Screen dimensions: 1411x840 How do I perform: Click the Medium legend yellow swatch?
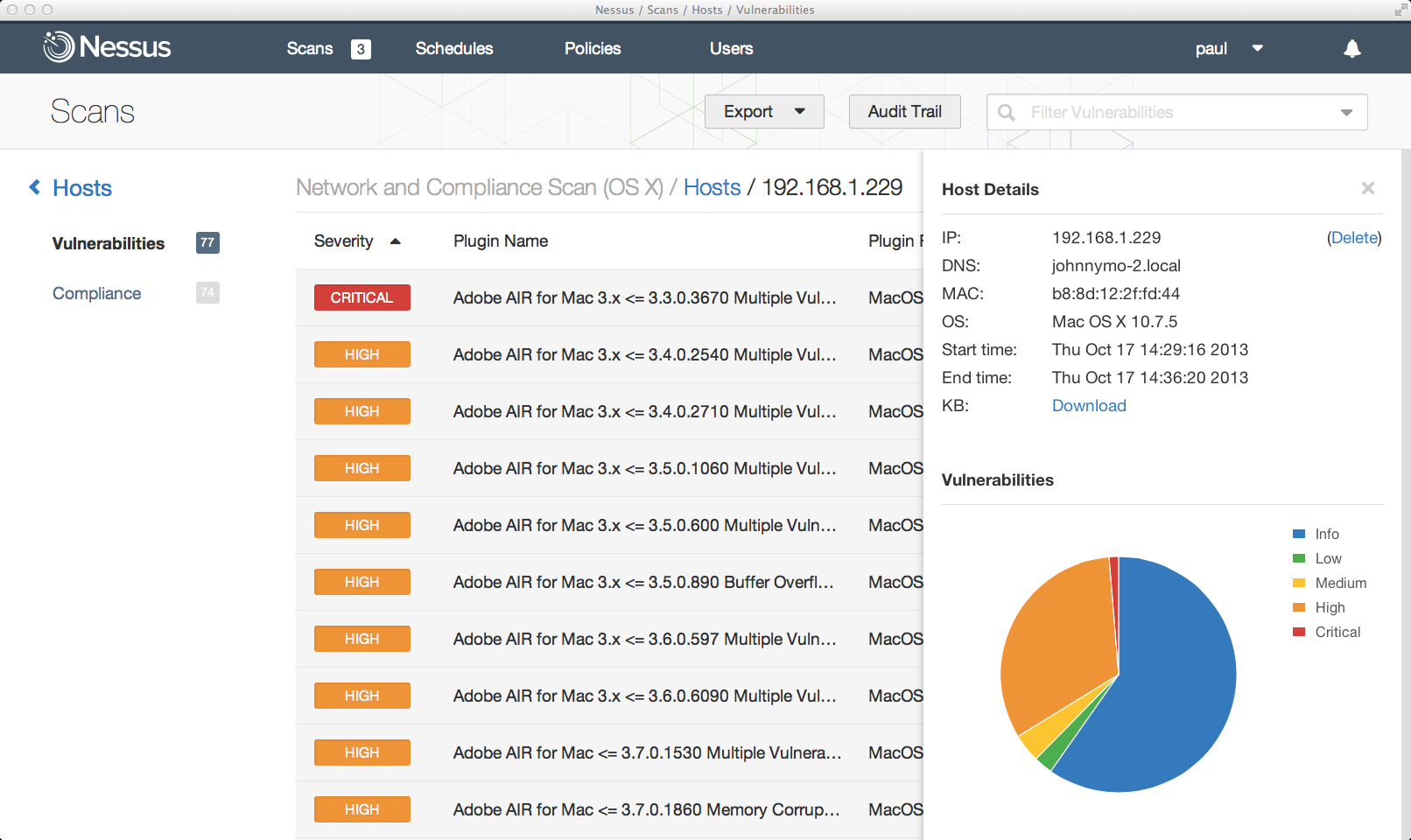pyautogui.click(x=1299, y=583)
